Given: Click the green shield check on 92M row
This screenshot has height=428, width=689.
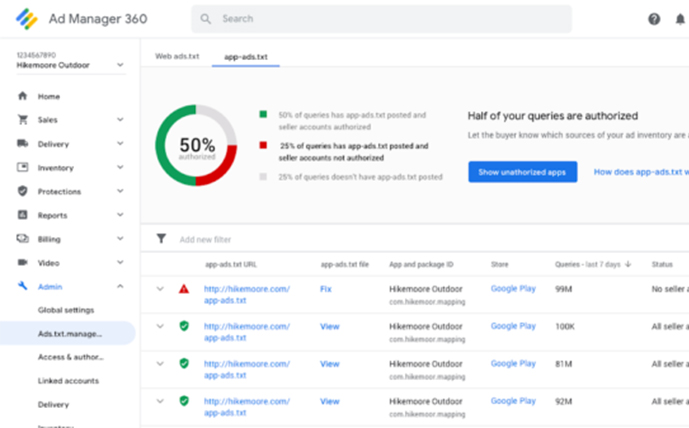Looking at the screenshot, I should click(184, 401).
